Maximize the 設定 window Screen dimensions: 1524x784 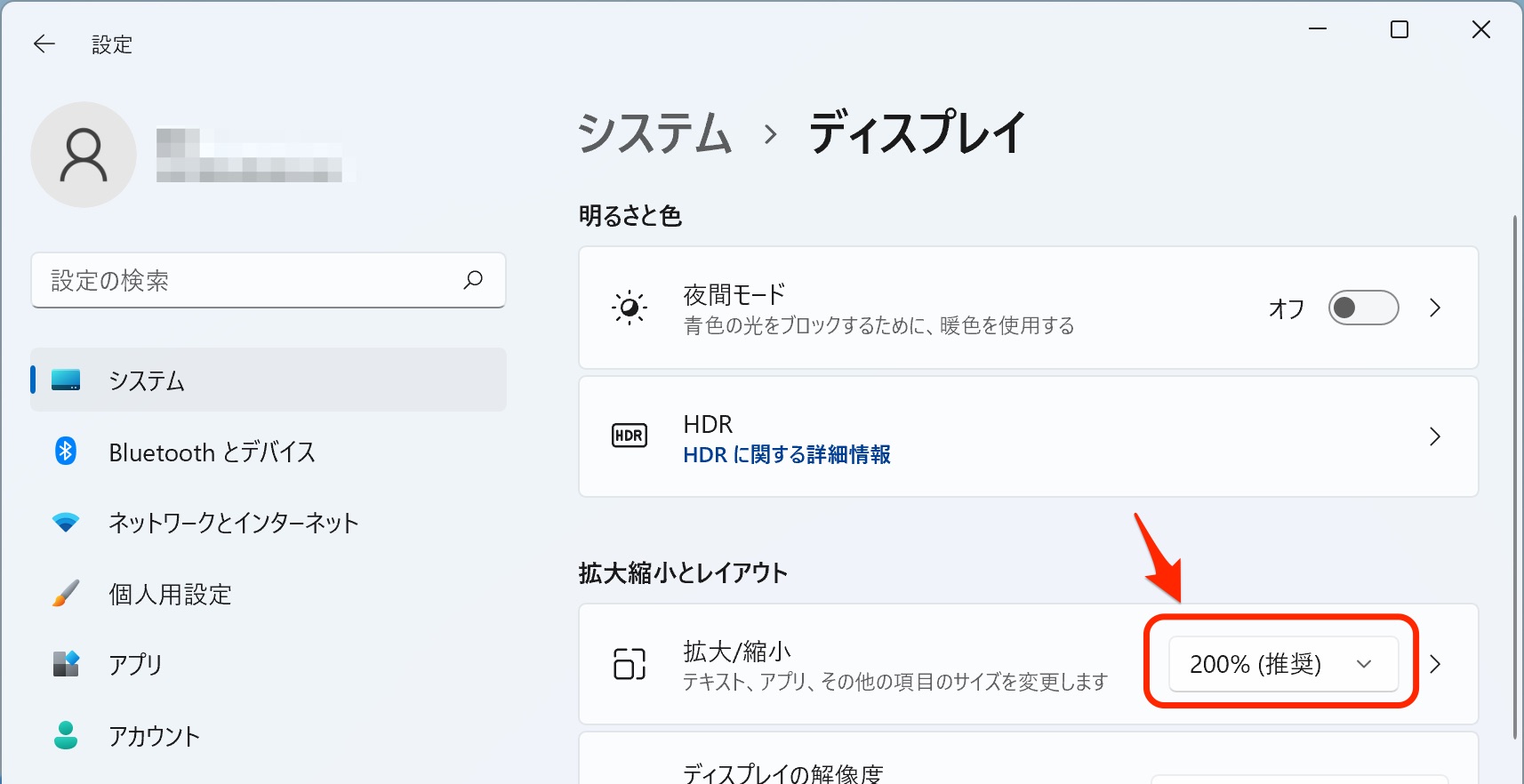coord(1400,29)
